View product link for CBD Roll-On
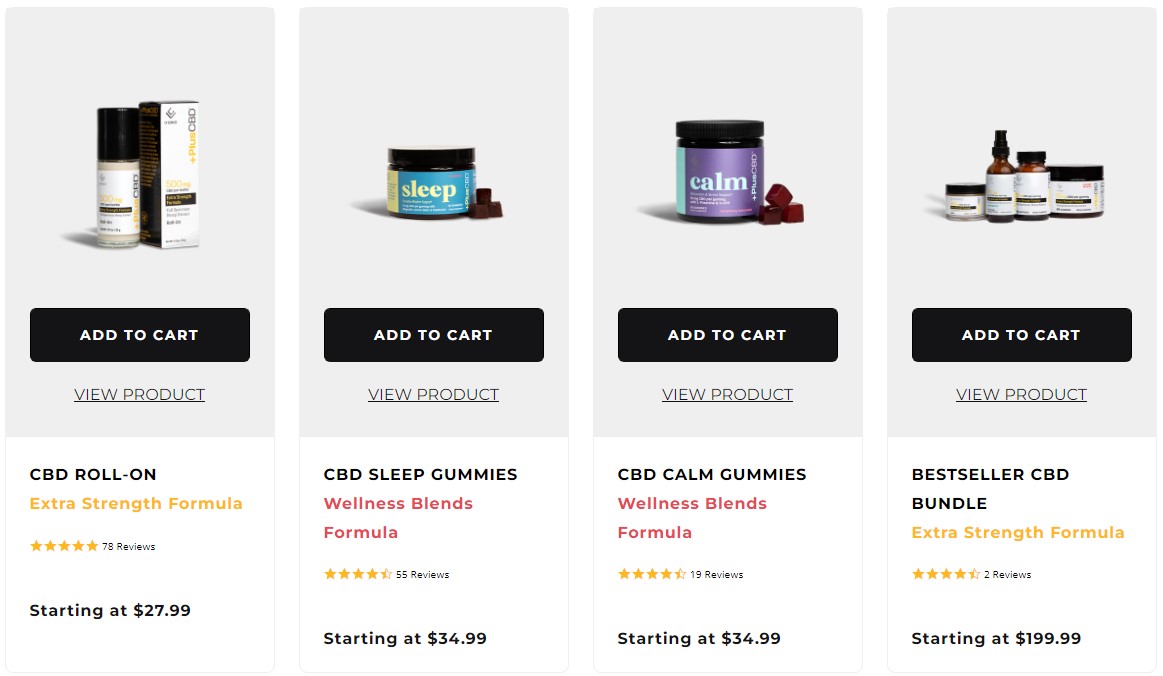 click(x=139, y=395)
